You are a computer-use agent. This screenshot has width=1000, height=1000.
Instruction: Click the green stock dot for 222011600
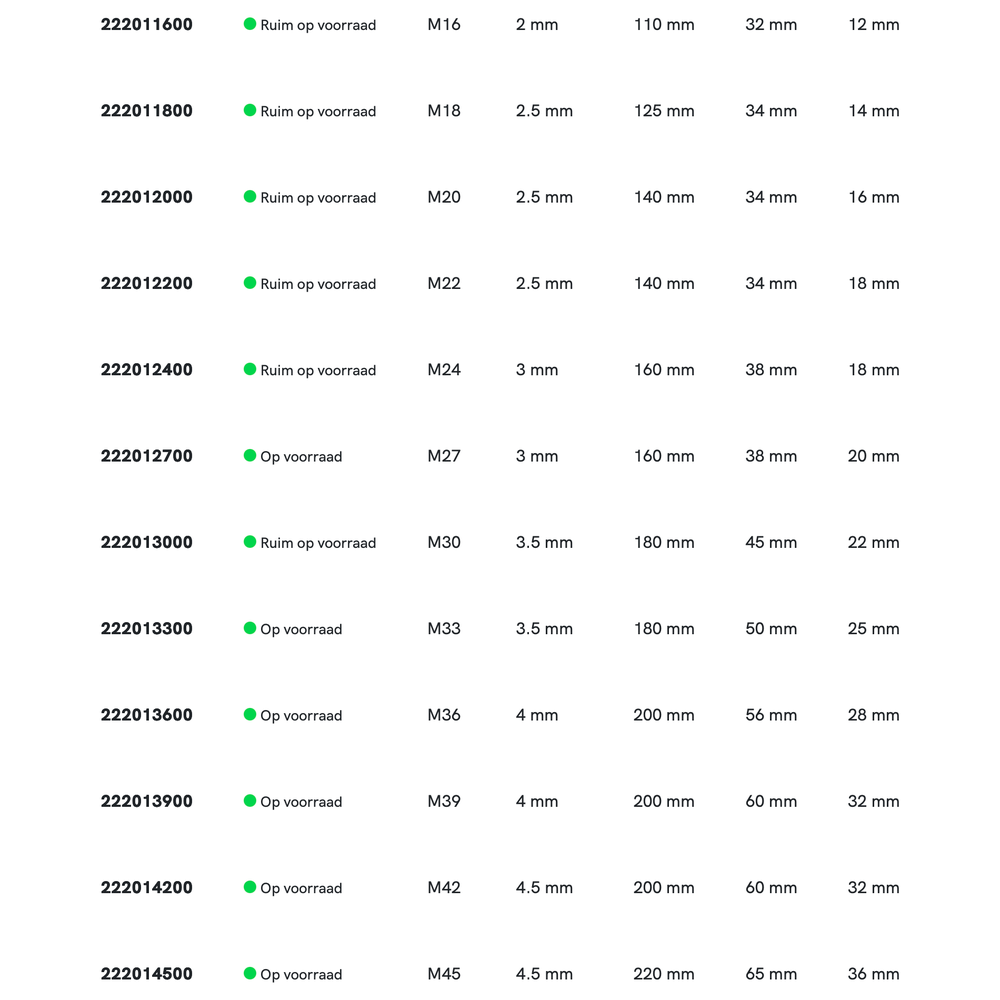pyautogui.click(x=250, y=24)
